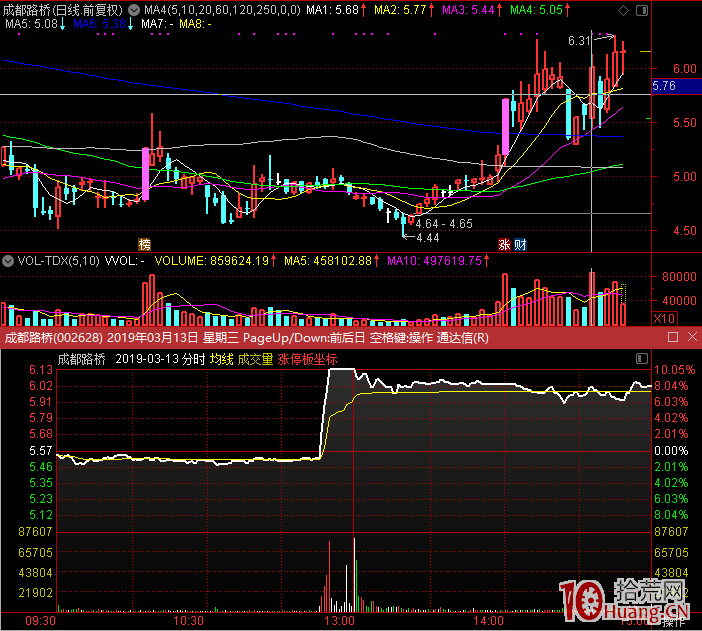
Task: Open the MA4 indicator dropdown beside the stock name
Action: pyautogui.click(x=134, y=10)
